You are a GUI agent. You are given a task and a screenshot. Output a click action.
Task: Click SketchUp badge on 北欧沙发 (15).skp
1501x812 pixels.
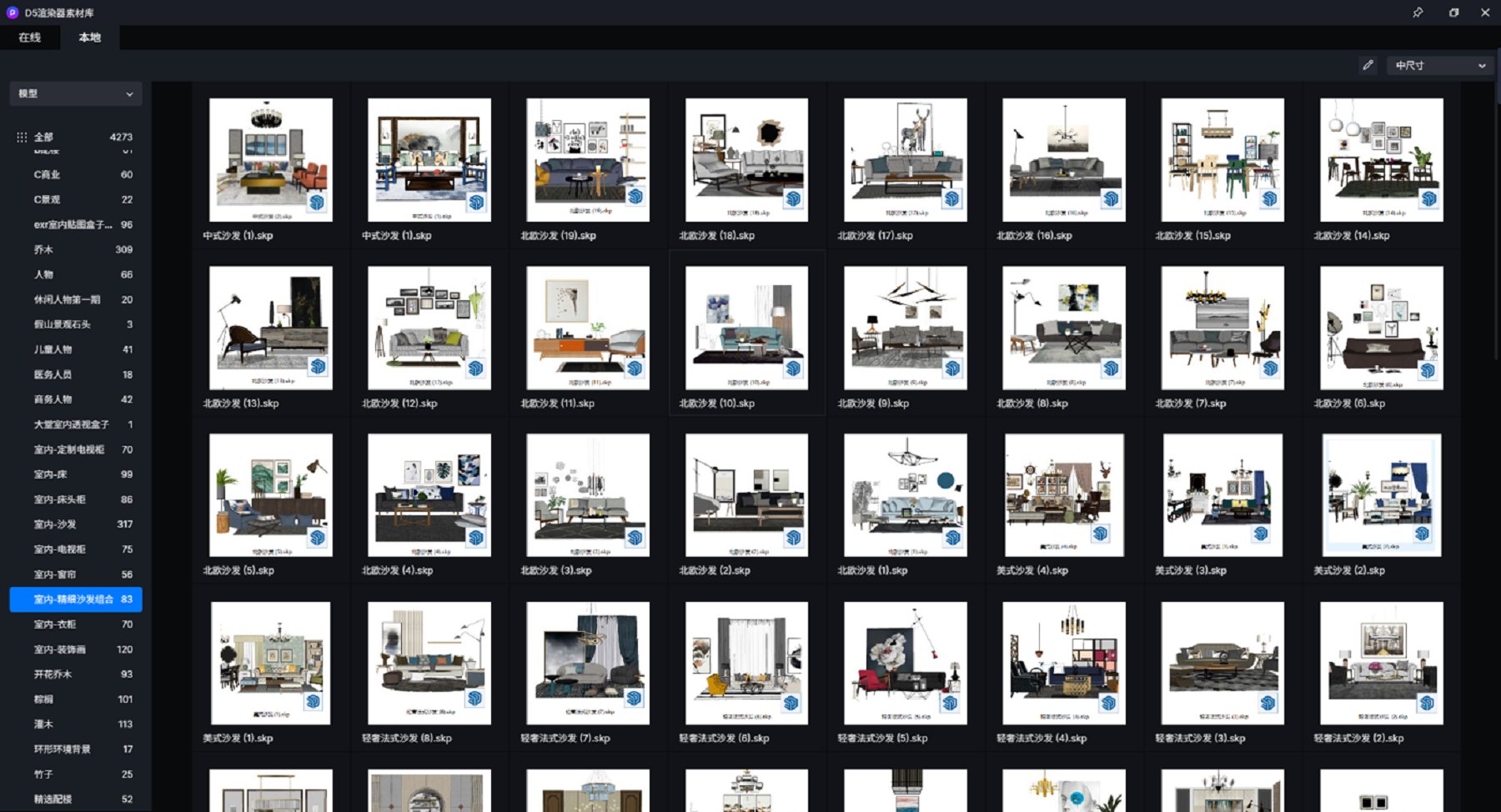pyautogui.click(x=1269, y=198)
